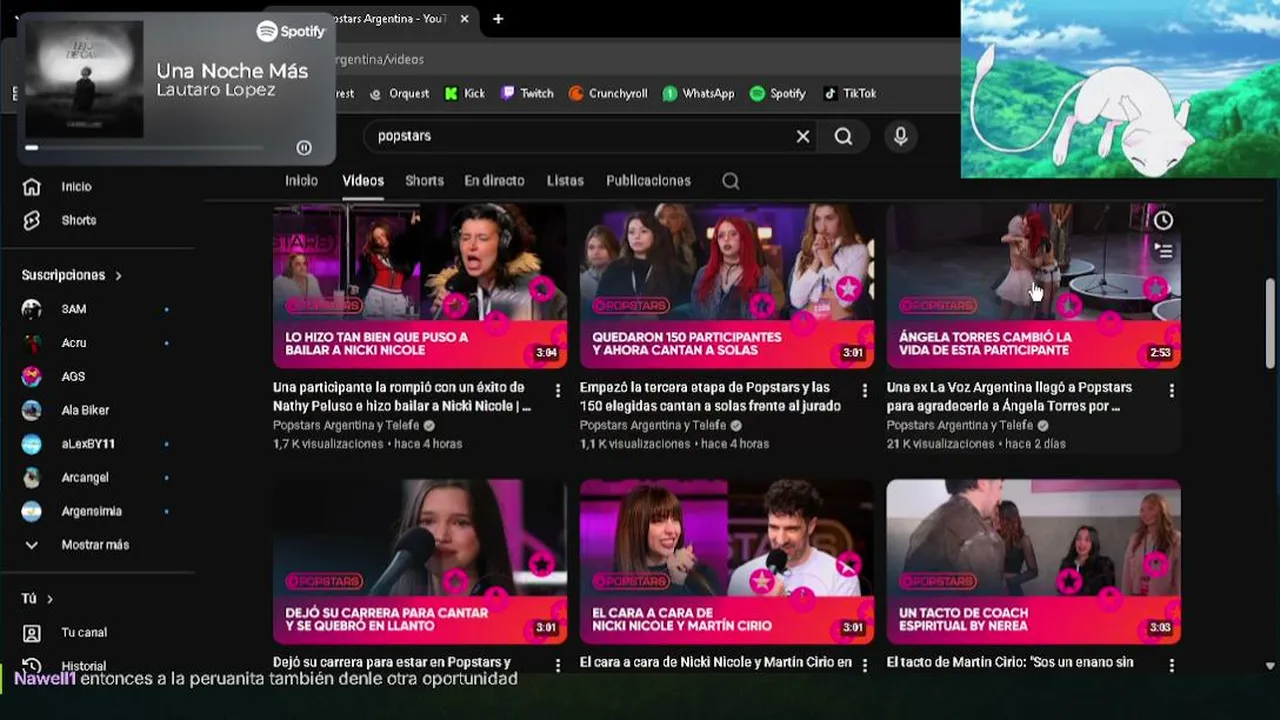
Task: Click the scrollbar down arrow
Action: pos(1271,665)
